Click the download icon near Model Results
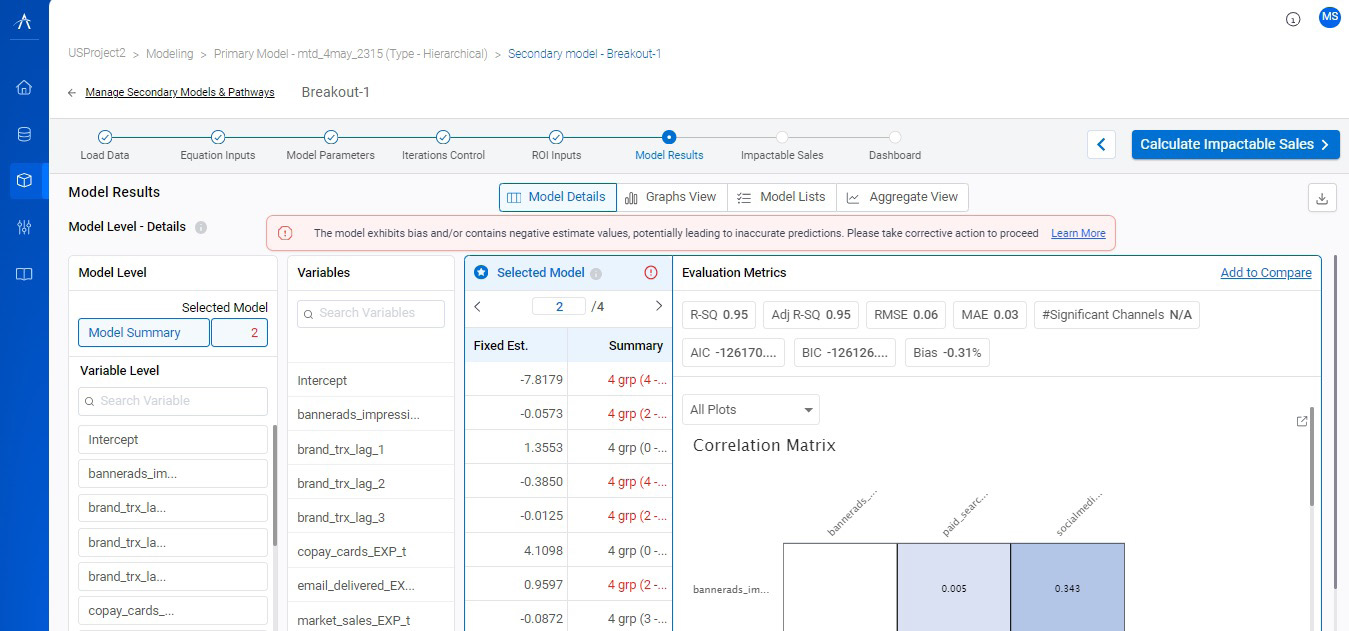The height and width of the screenshot is (631, 1349). point(1322,198)
